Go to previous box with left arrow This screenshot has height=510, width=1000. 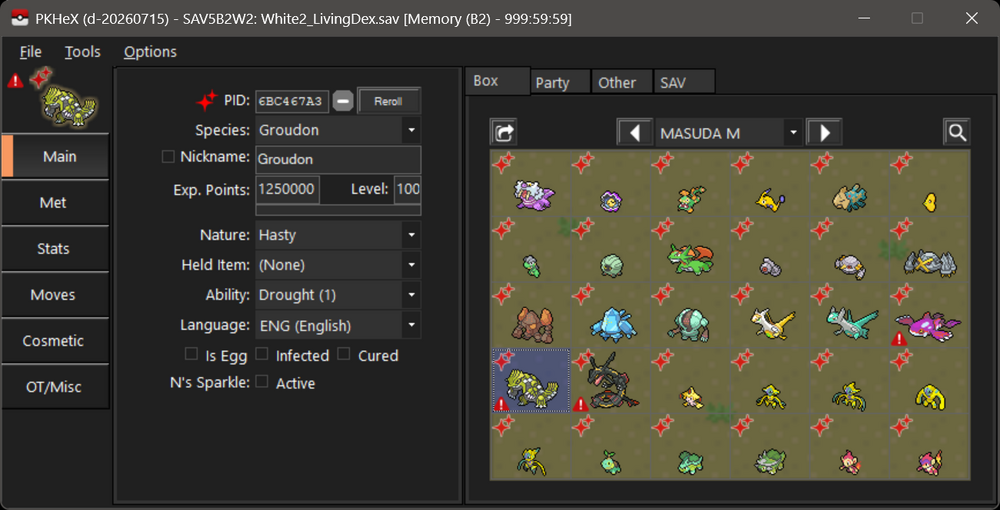(635, 133)
